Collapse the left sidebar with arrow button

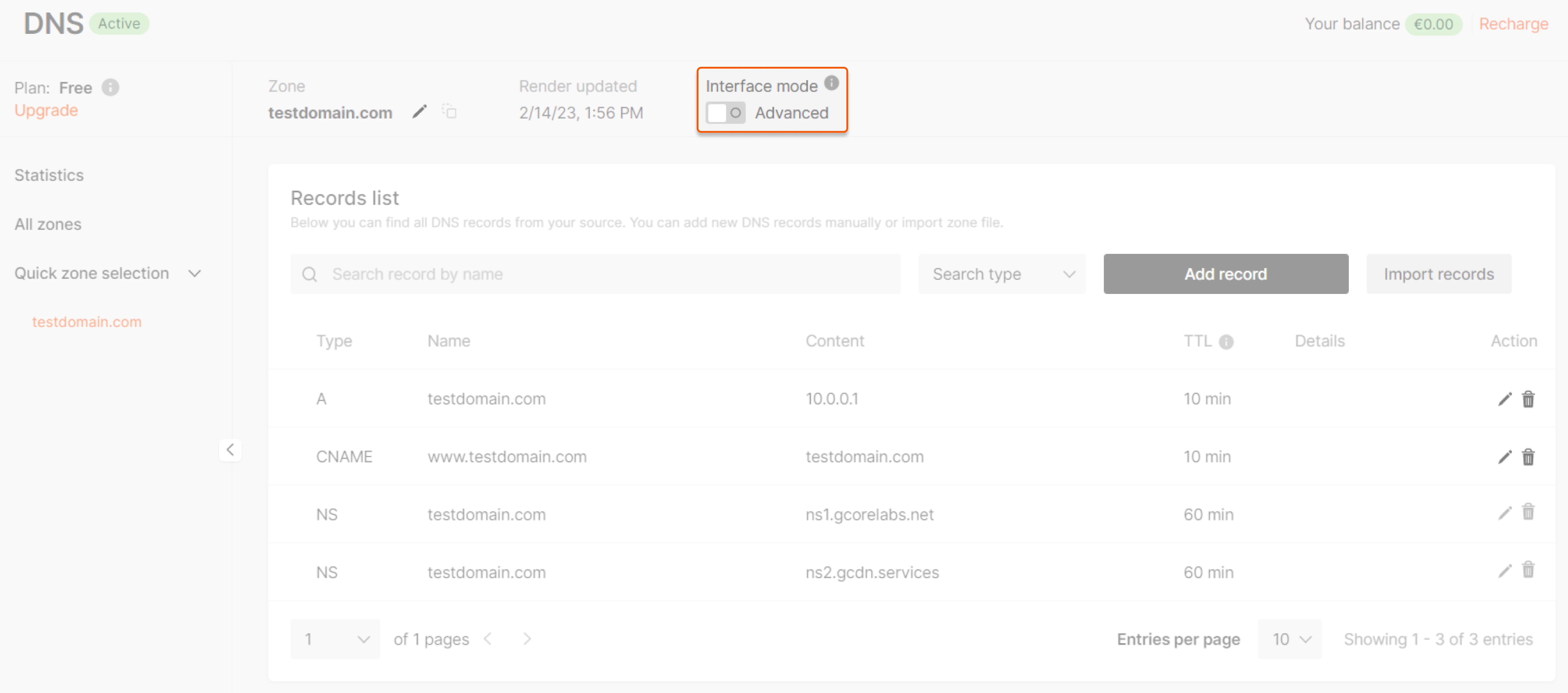point(230,450)
